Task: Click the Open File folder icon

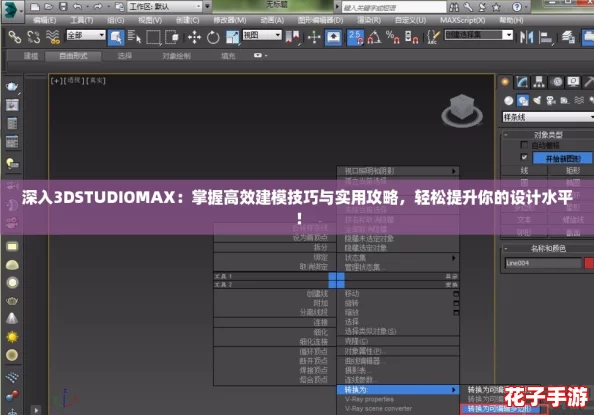Action: point(48,6)
